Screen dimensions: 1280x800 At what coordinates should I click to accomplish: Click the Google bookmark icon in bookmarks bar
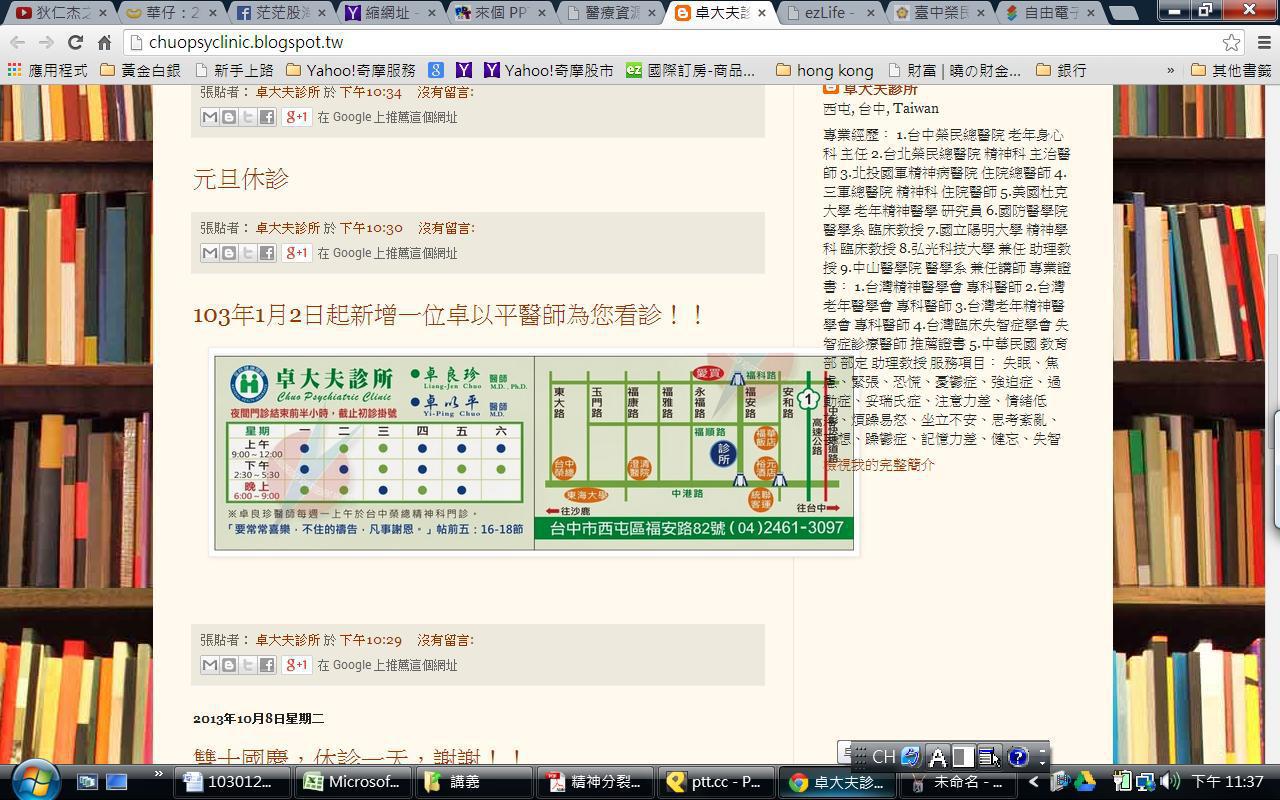[x=436, y=70]
